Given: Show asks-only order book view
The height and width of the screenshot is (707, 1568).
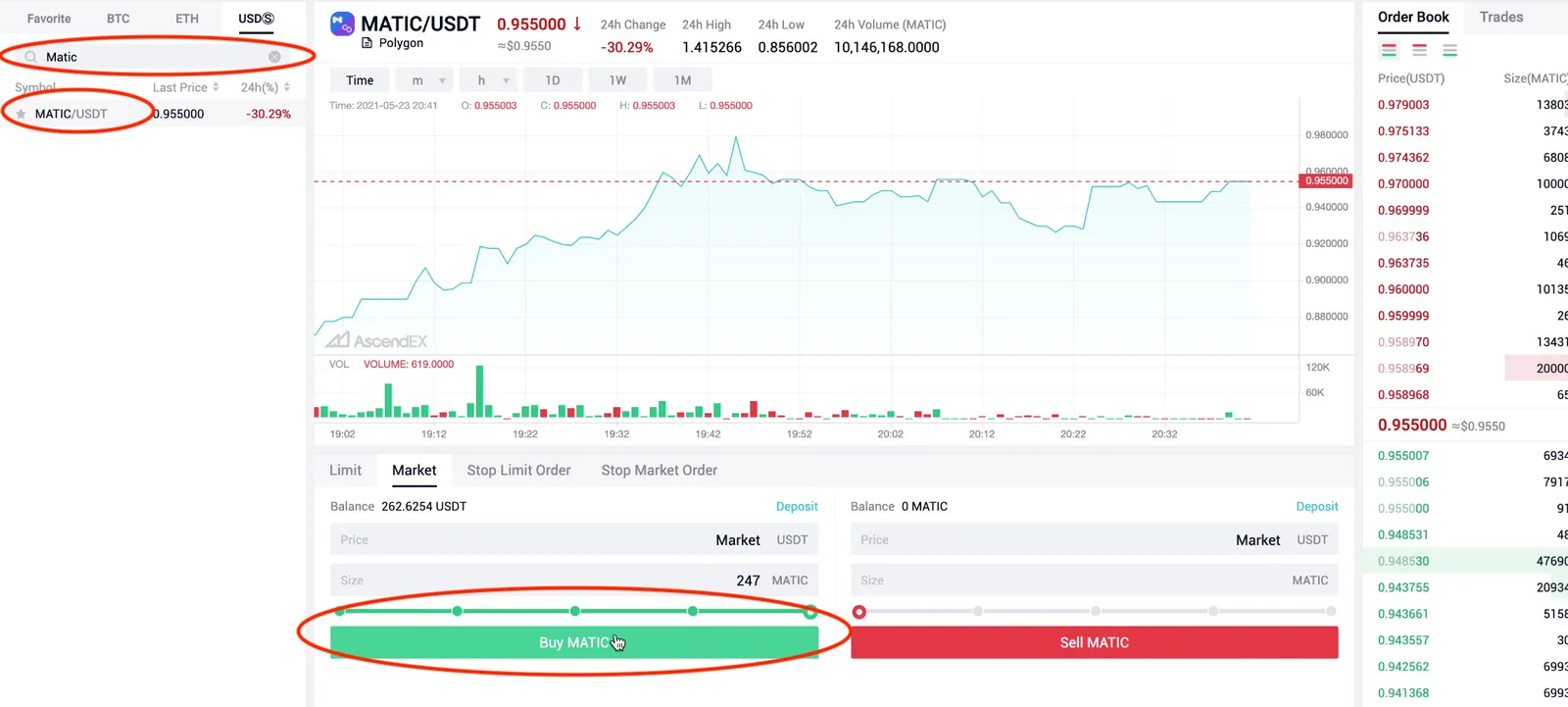Looking at the screenshot, I should point(1419,51).
